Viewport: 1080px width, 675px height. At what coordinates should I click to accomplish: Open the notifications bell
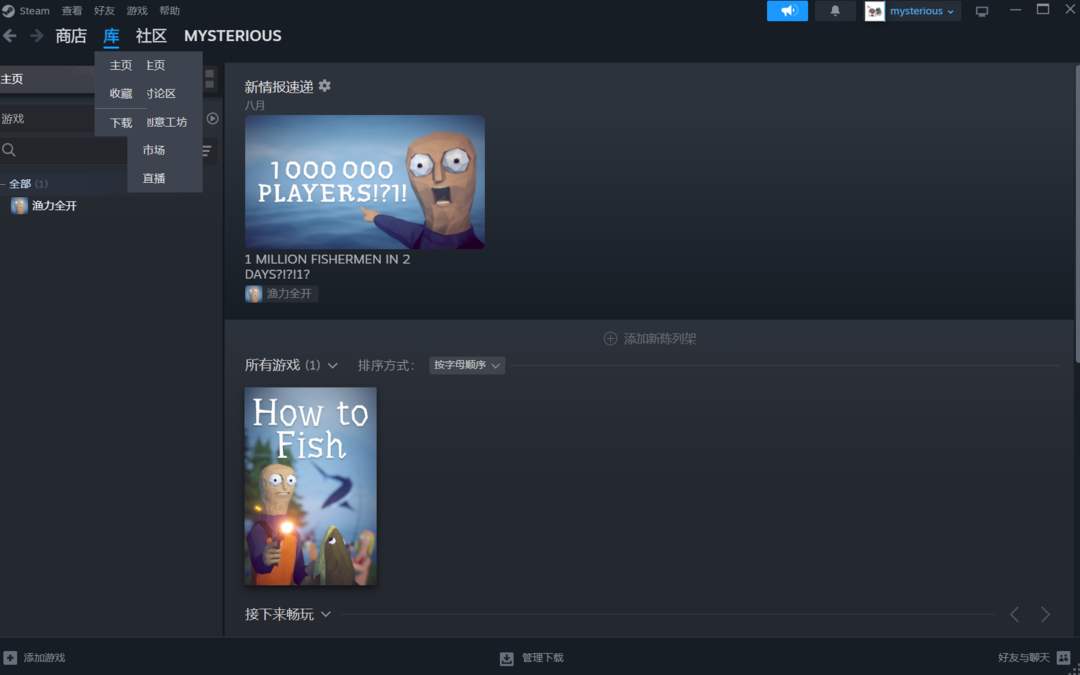[835, 10]
